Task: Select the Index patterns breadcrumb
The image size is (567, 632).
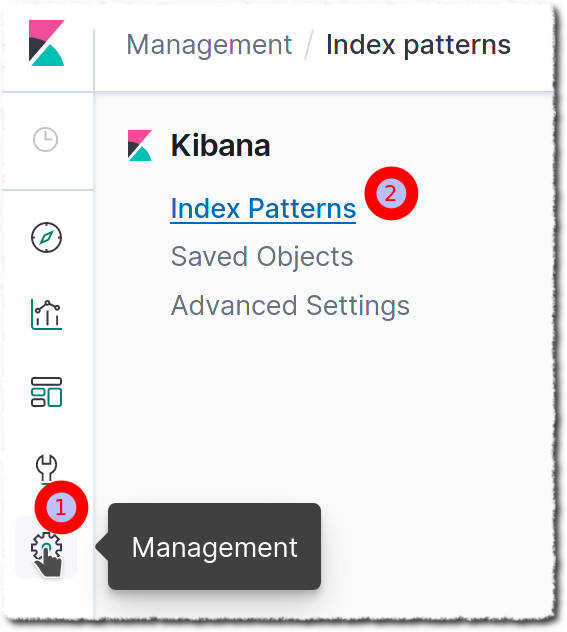Action: pos(418,44)
